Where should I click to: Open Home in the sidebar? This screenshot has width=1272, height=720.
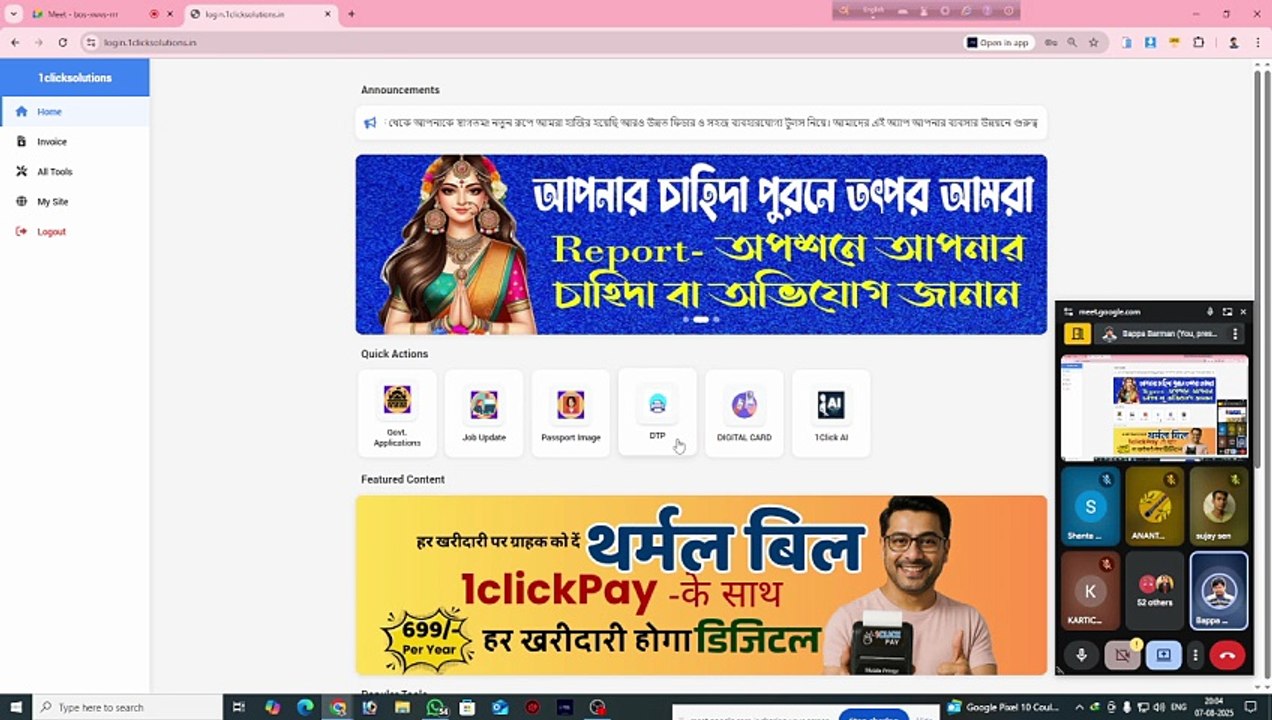(75, 112)
